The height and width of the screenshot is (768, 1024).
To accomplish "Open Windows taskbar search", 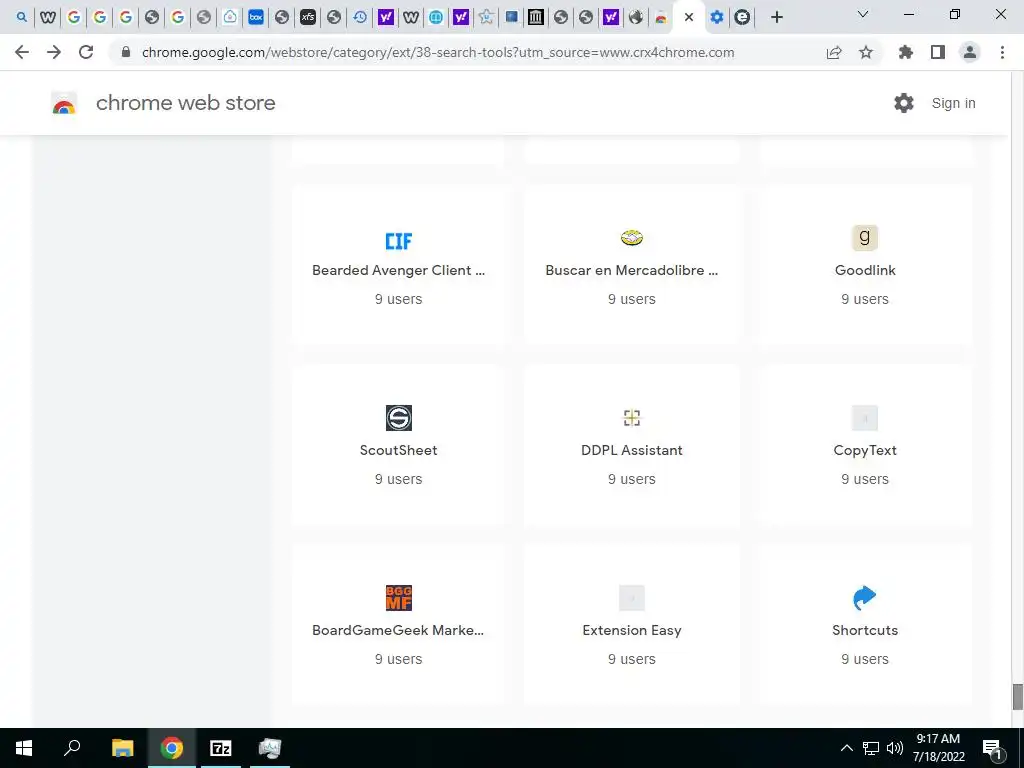I will (x=72, y=748).
